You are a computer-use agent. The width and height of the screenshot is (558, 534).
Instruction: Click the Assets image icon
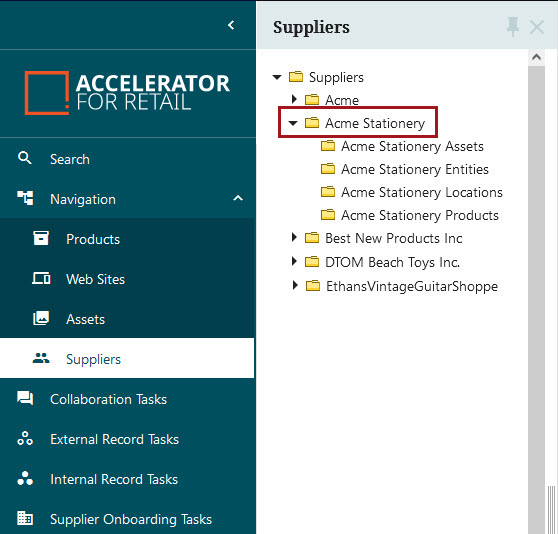coord(41,318)
